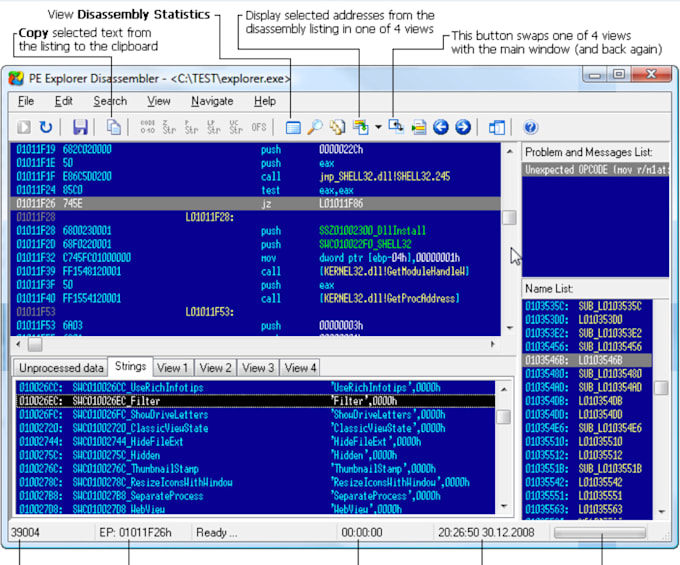
Task: Select Unexpected OPCODE message entry
Action: (x=596, y=170)
